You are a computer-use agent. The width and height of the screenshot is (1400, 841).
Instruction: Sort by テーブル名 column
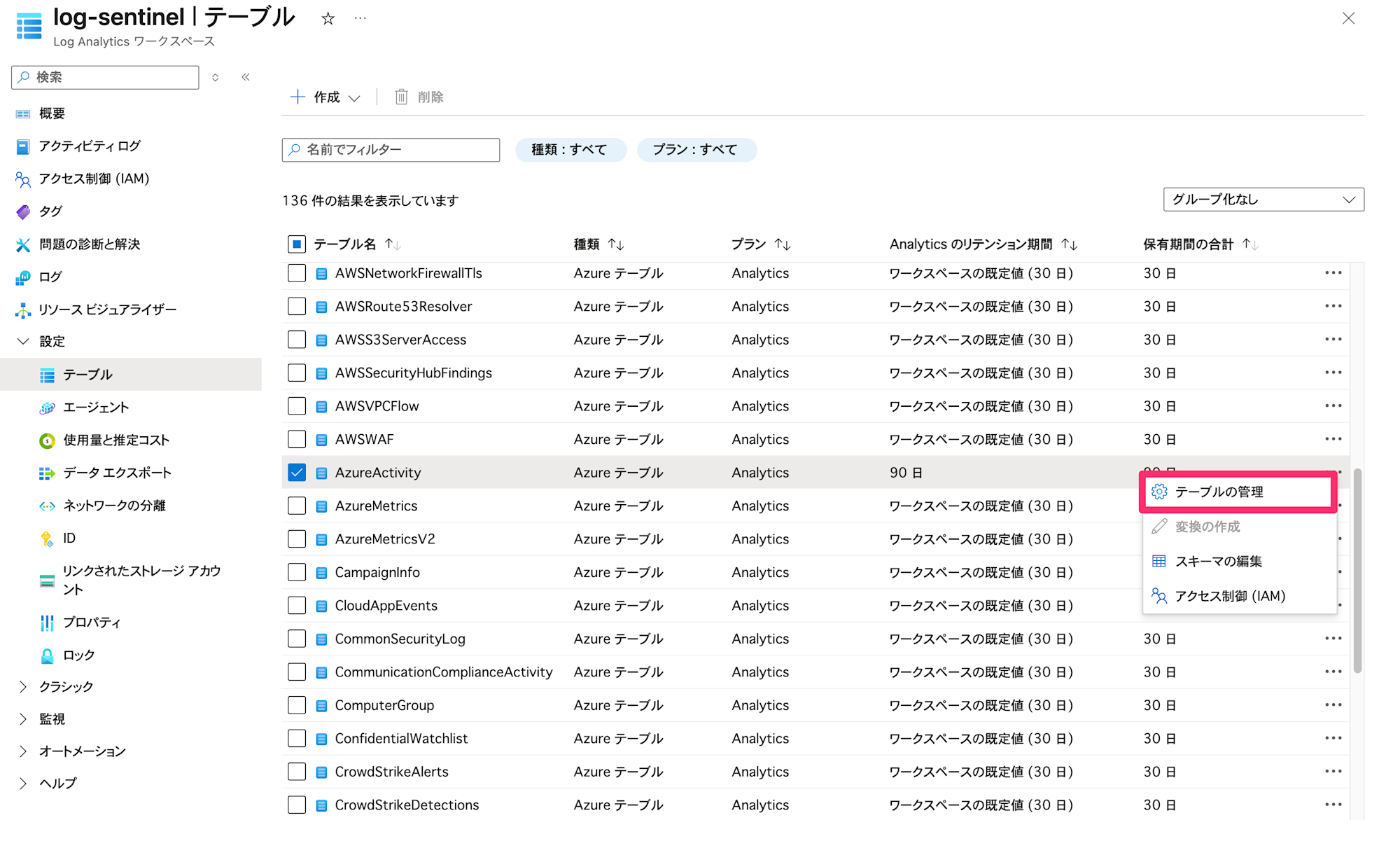357,244
